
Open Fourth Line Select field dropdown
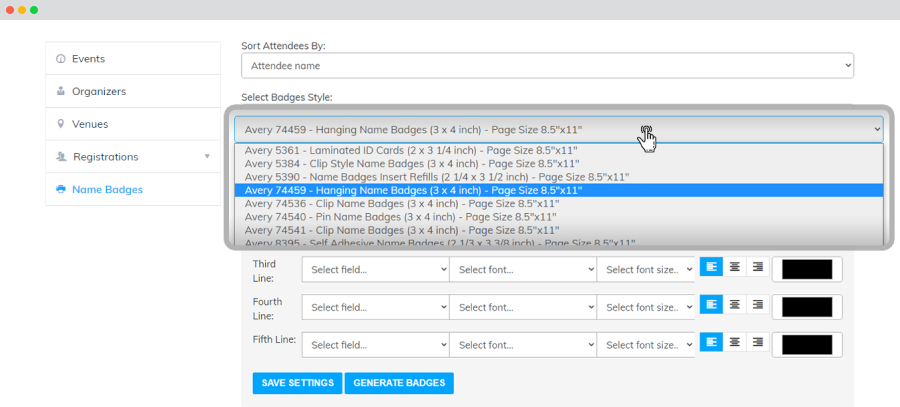coord(375,307)
